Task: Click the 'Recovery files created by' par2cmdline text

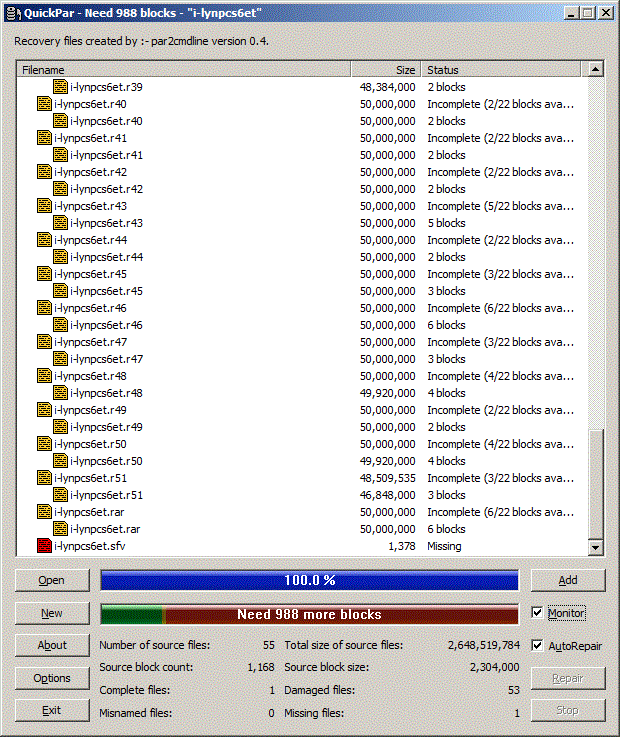Action: pos(141,41)
